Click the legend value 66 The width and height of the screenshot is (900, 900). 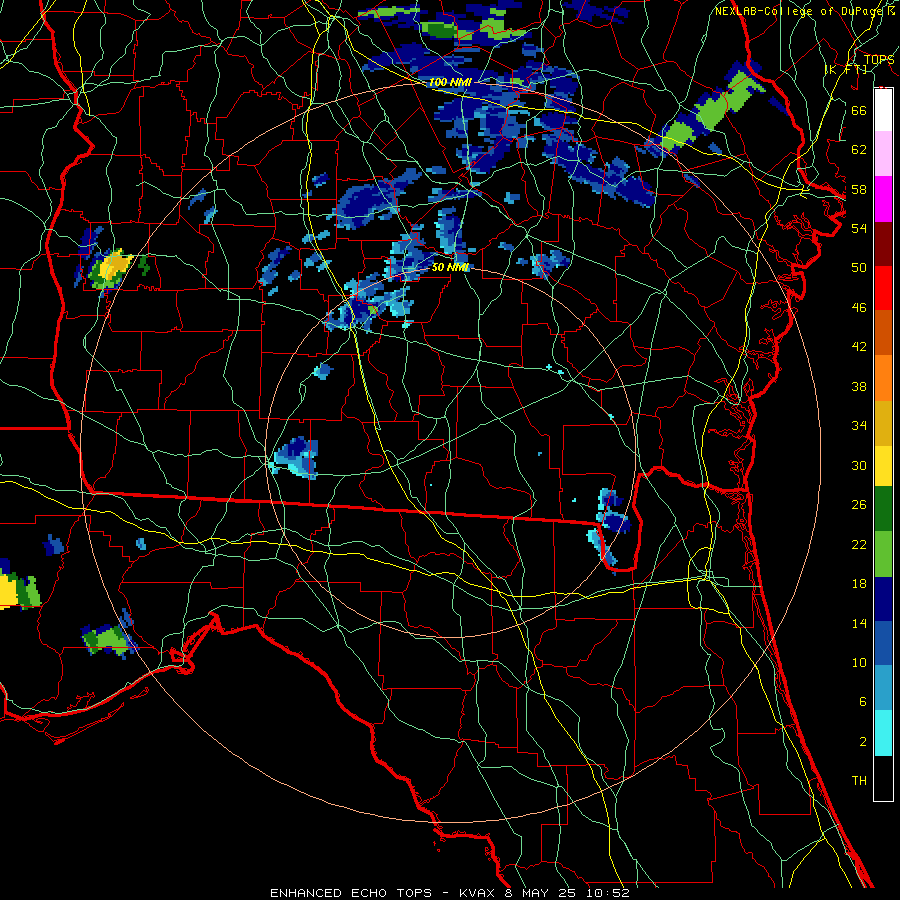click(859, 110)
